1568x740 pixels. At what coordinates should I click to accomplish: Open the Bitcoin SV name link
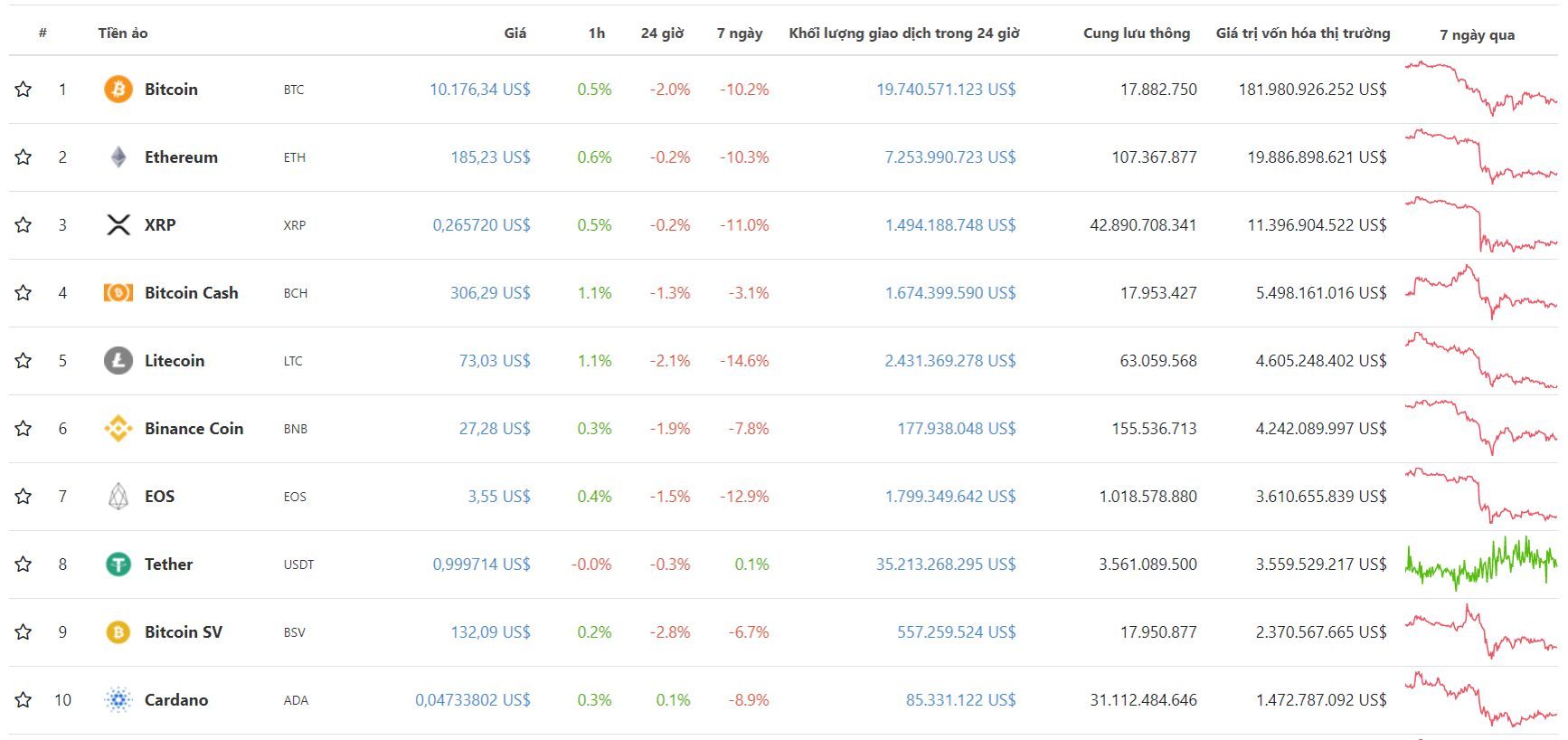pyautogui.click(x=184, y=631)
